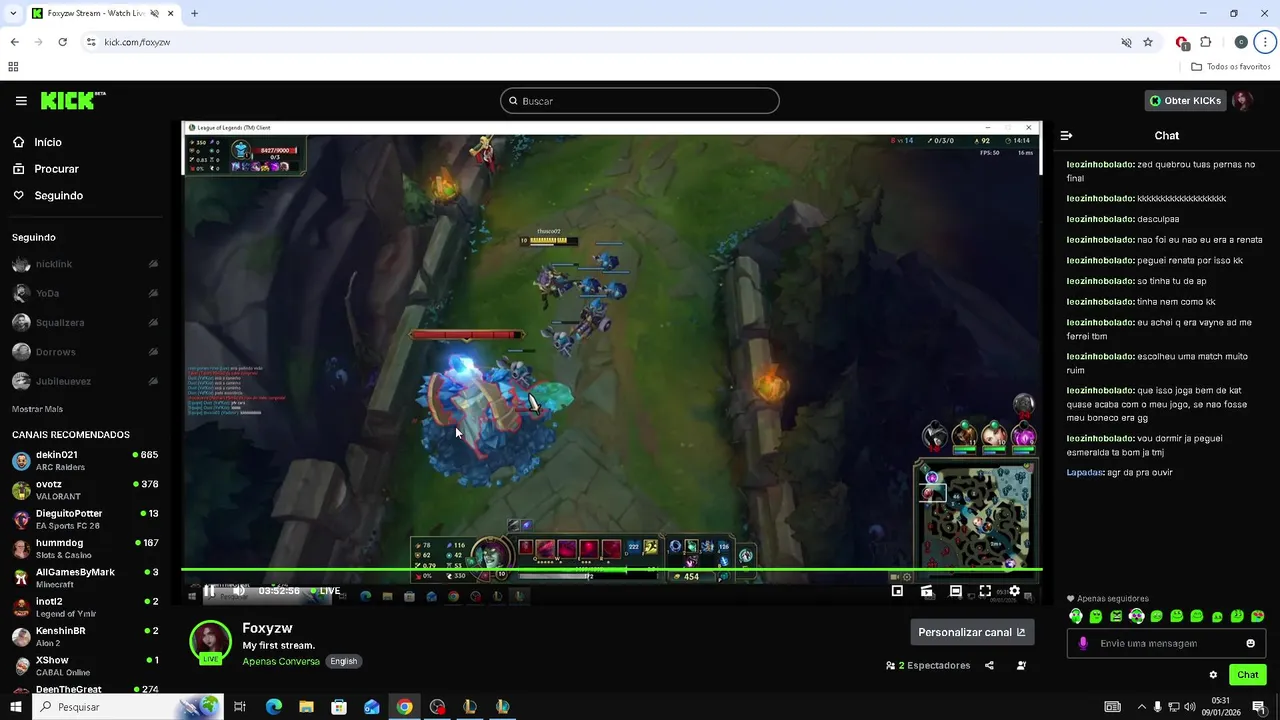Viewport: 1280px width, 720px height.
Task: Open a new browser tab
Action: coord(194,13)
